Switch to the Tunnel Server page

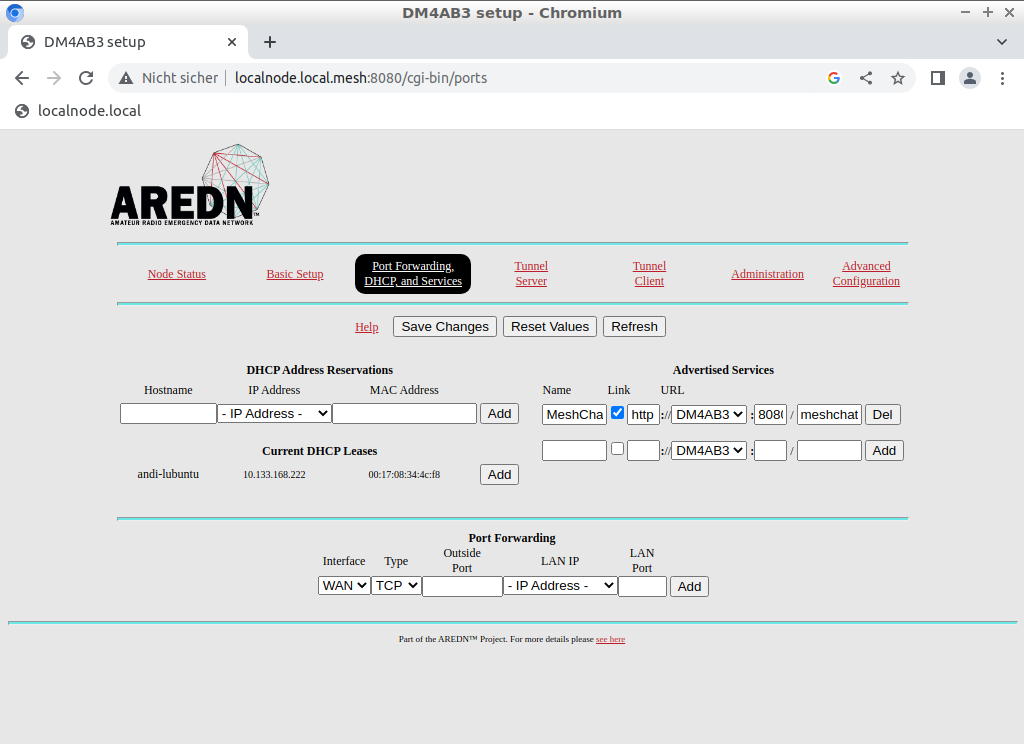pyautogui.click(x=531, y=274)
